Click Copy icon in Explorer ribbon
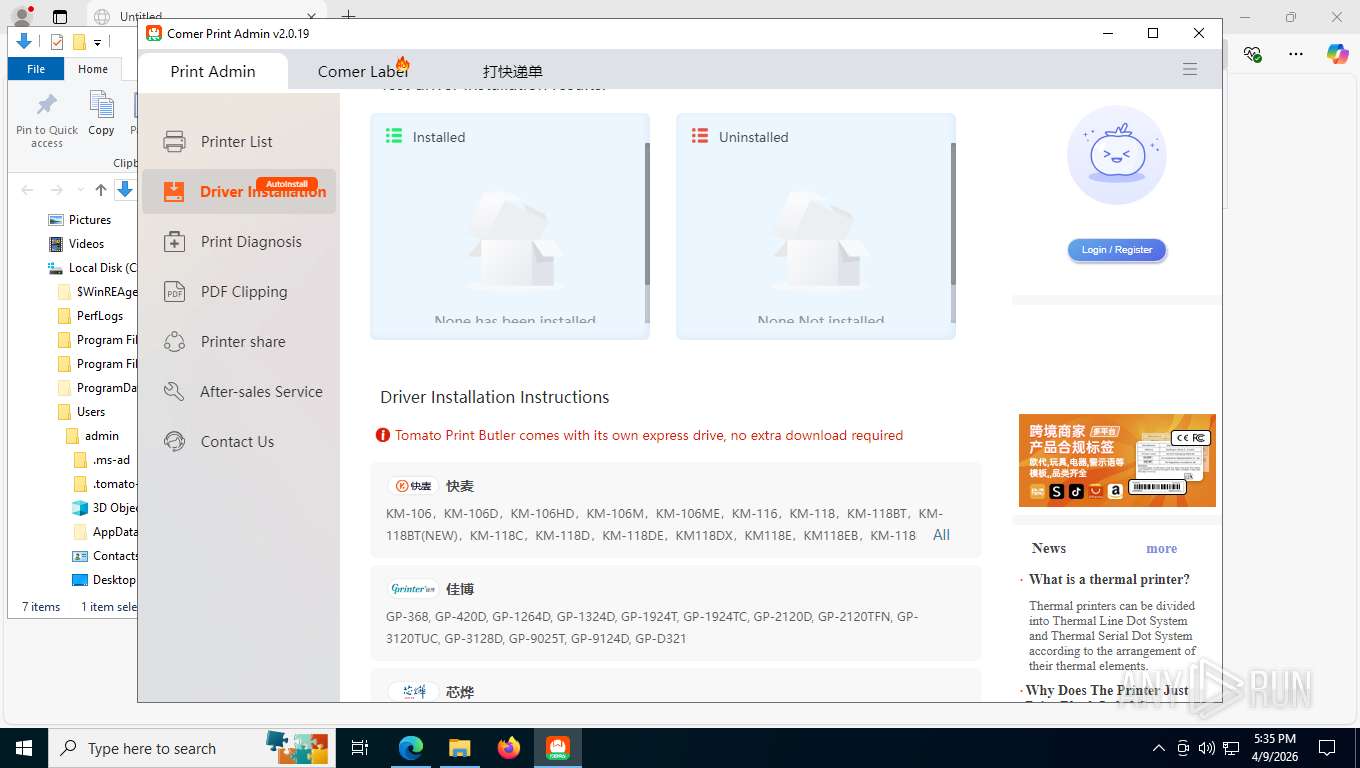The image size is (1360, 768). (x=101, y=113)
